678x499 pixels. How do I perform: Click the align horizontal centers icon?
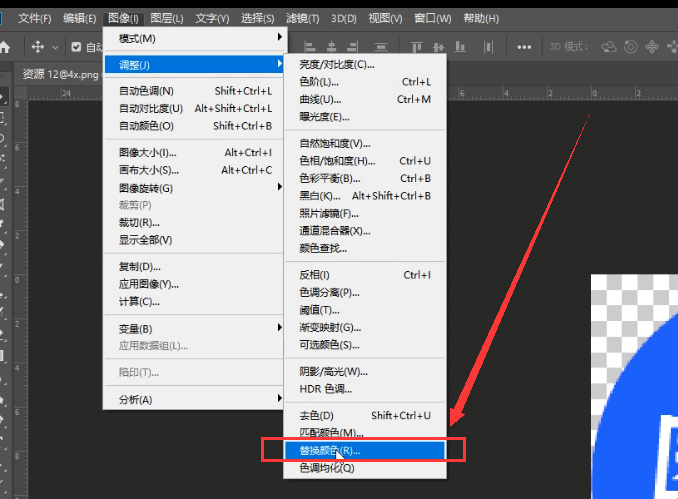(331, 47)
